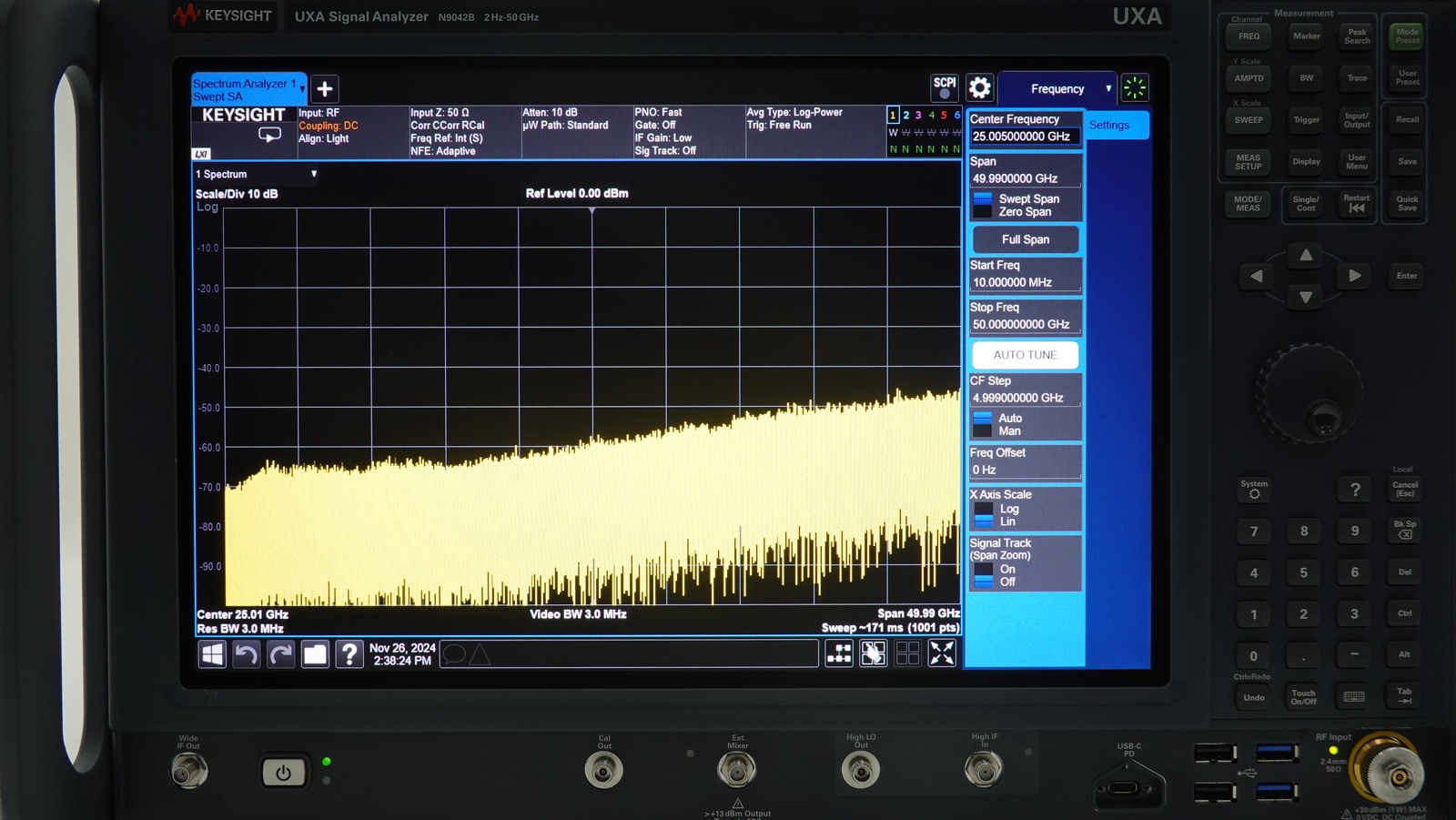Click the undo arrow icon in bottom toolbar

click(247, 653)
